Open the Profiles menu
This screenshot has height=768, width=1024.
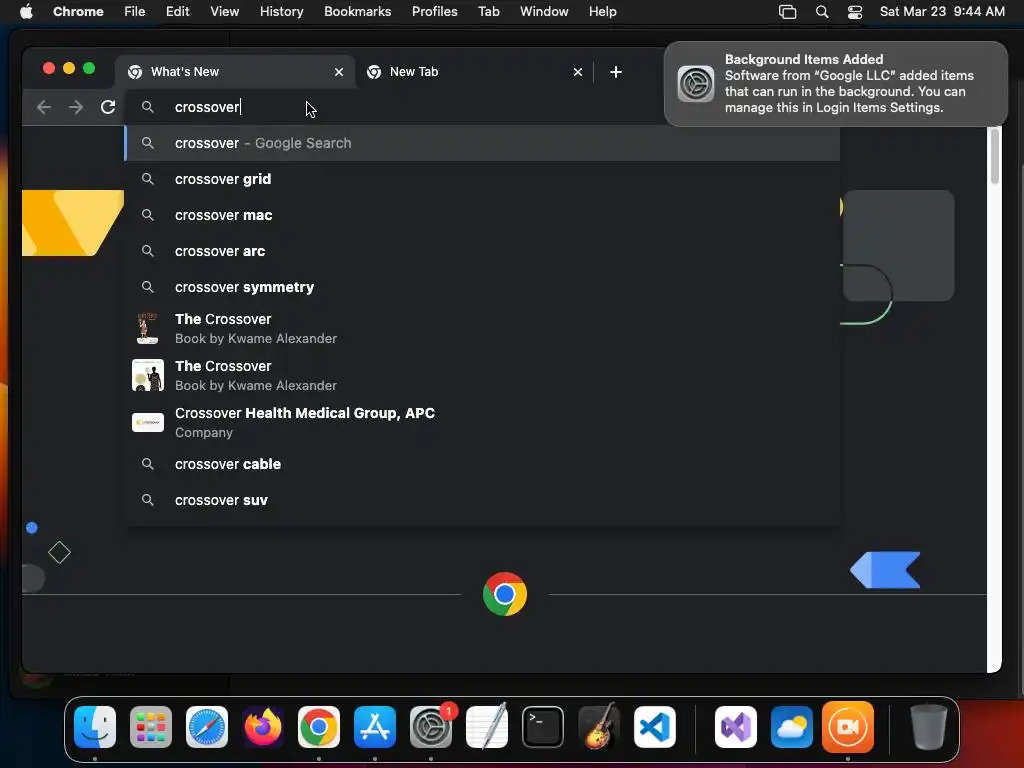tap(434, 12)
